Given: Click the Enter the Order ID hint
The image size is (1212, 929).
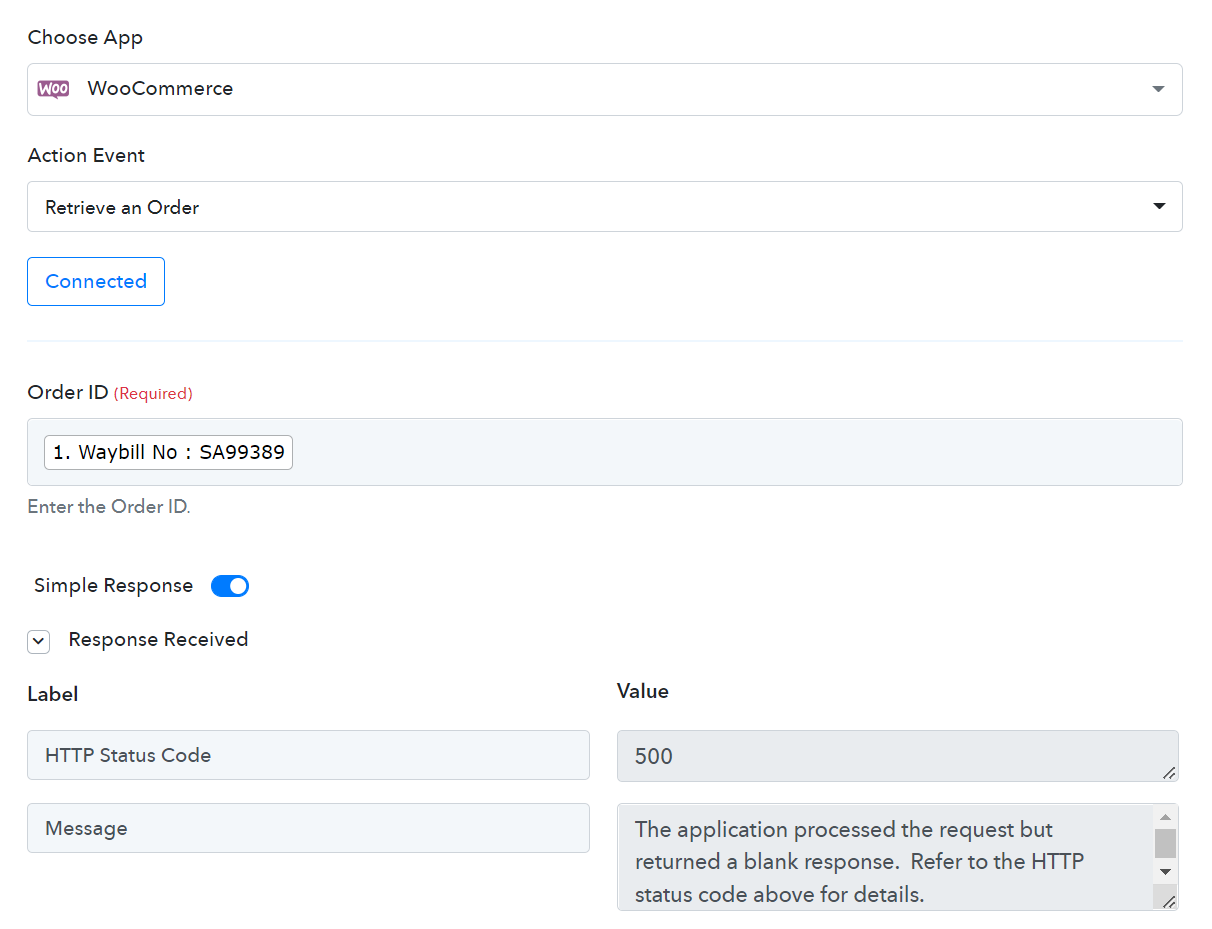Looking at the screenshot, I should click(x=109, y=507).
